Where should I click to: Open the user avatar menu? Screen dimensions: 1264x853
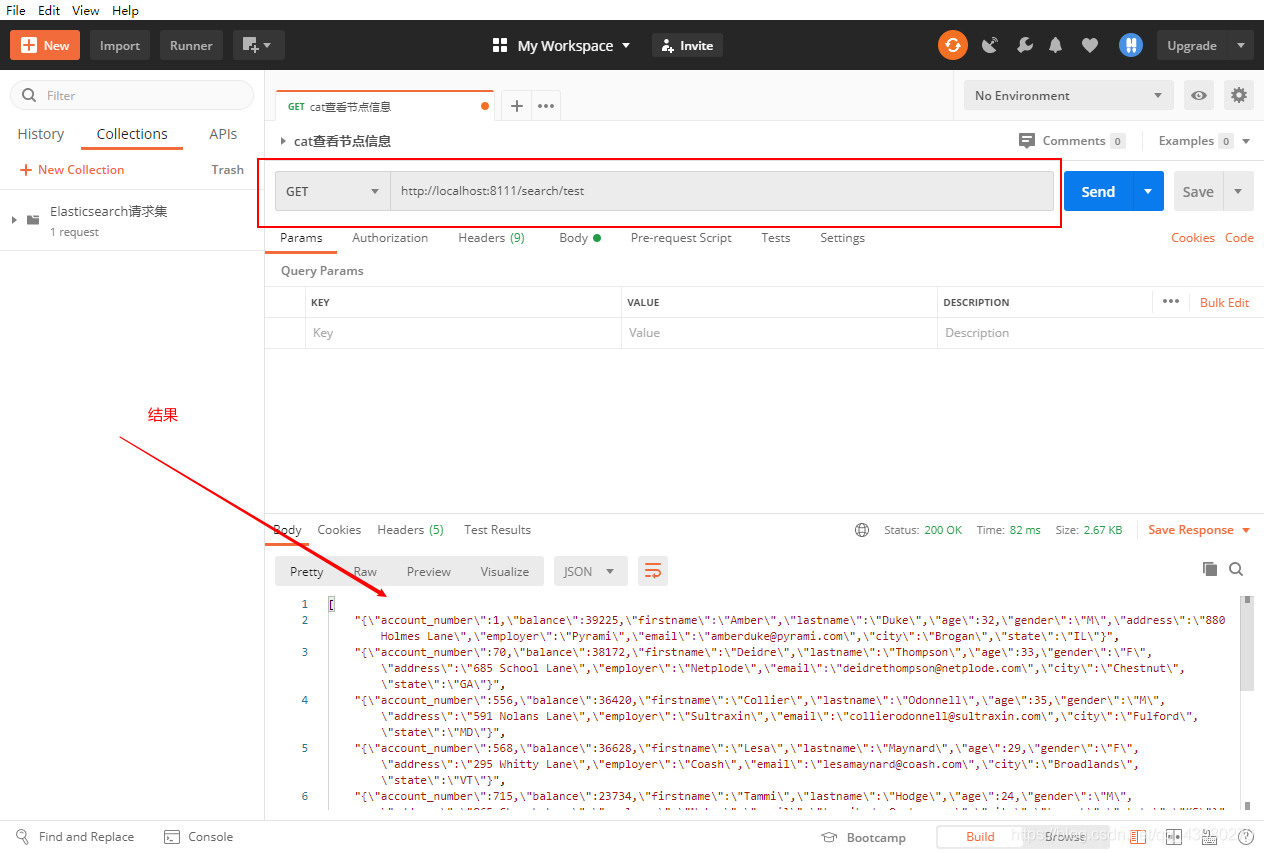point(1131,45)
